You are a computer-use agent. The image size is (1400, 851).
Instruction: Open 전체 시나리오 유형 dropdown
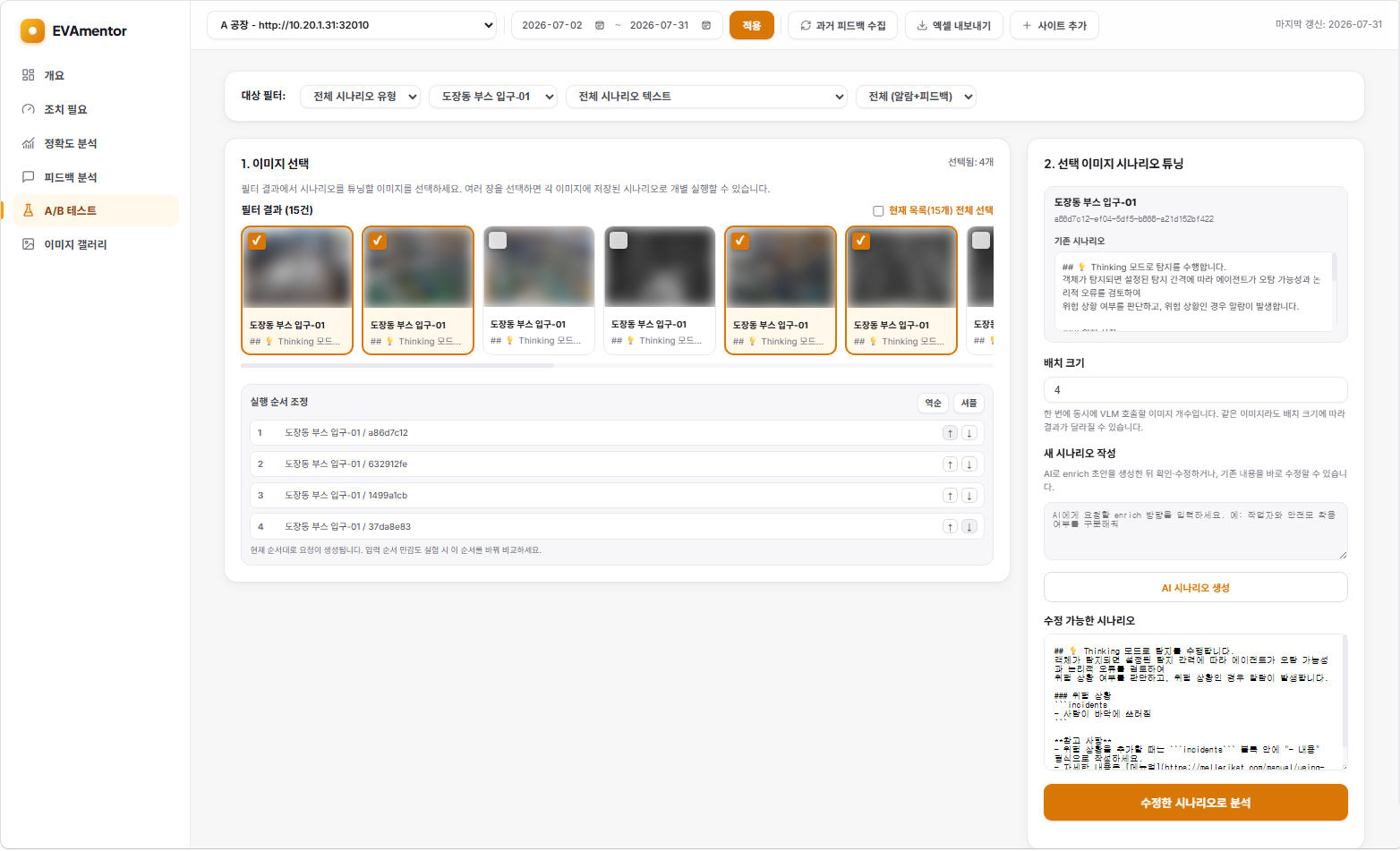[x=361, y=97]
